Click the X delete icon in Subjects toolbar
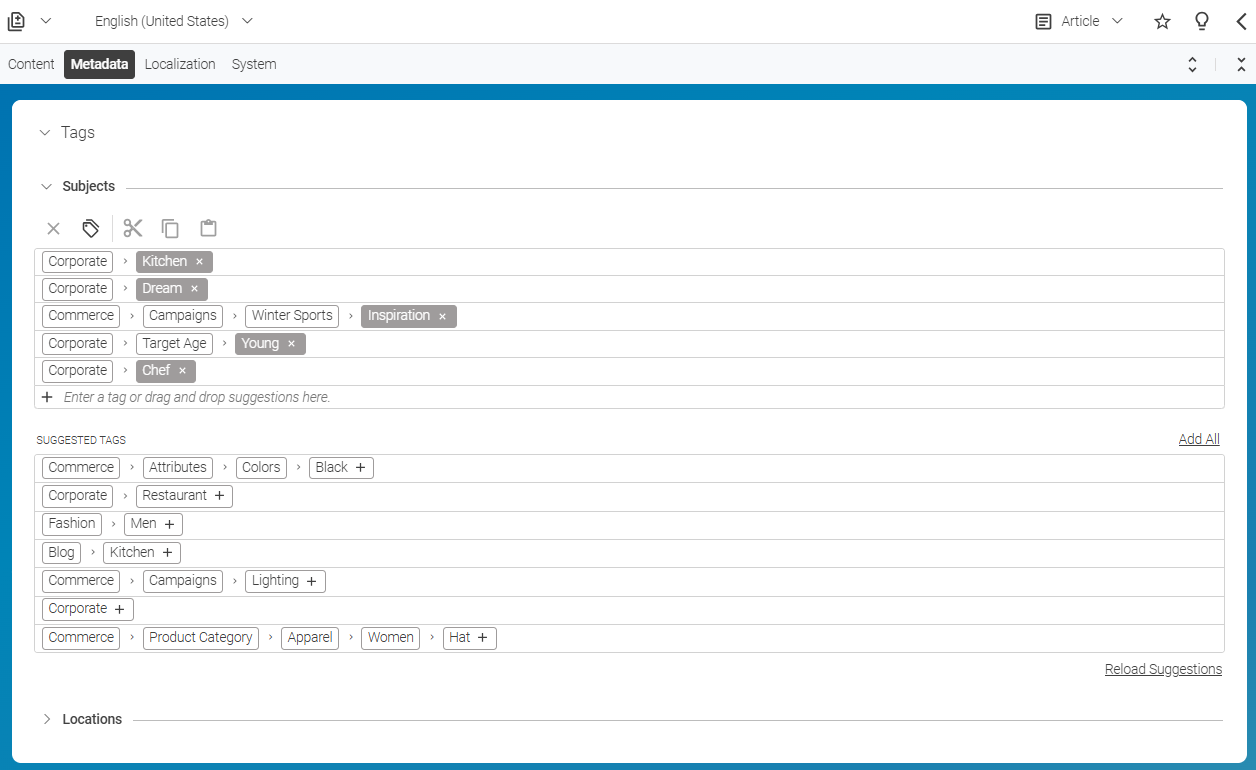 click(54, 229)
